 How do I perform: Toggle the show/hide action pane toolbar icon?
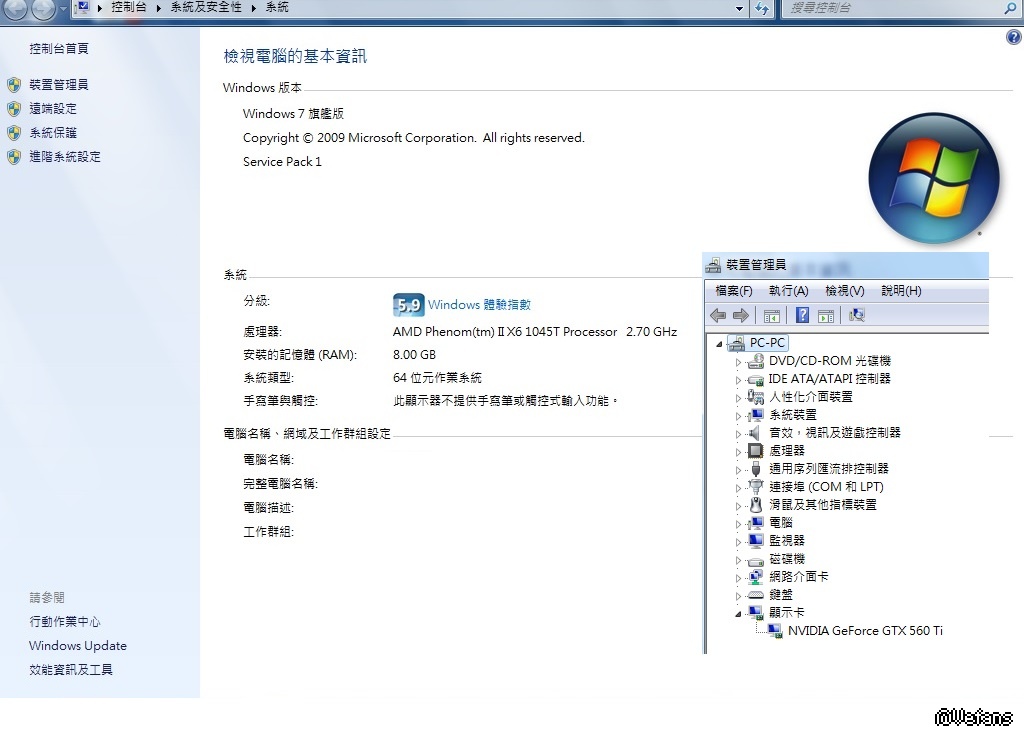pos(825,316)
